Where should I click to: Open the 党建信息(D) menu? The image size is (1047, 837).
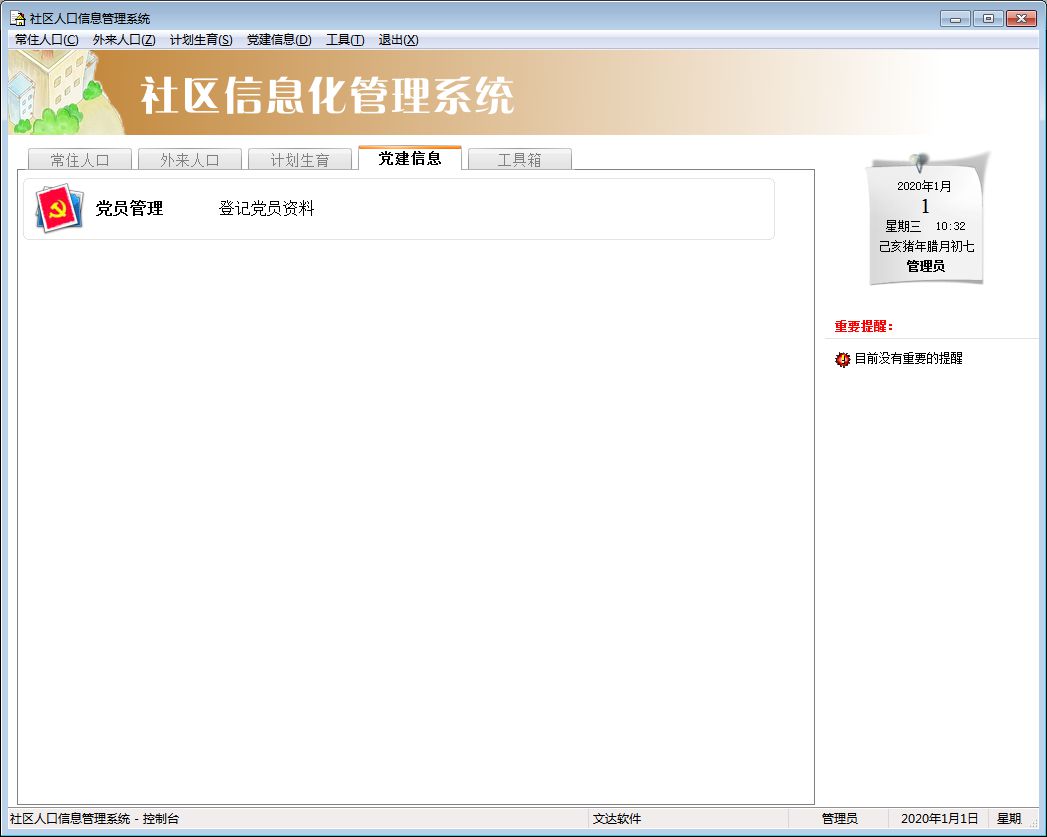tap(279, 40)
